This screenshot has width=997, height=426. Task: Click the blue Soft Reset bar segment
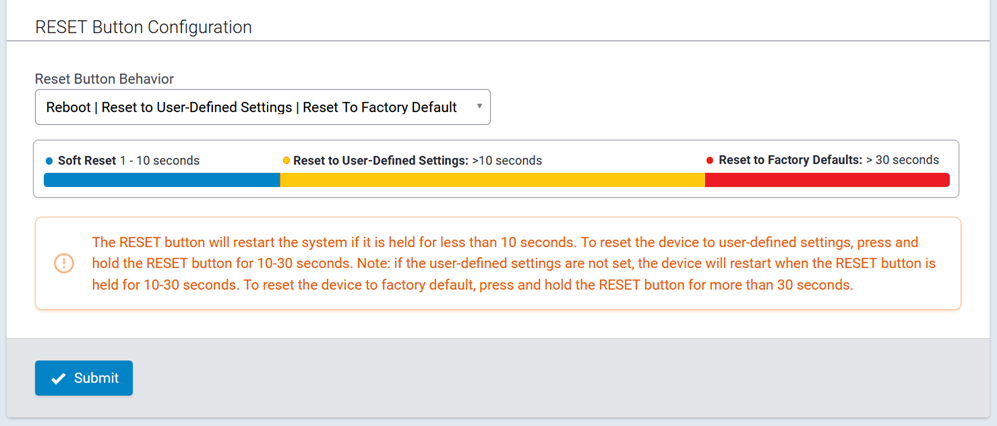[161, 180]
